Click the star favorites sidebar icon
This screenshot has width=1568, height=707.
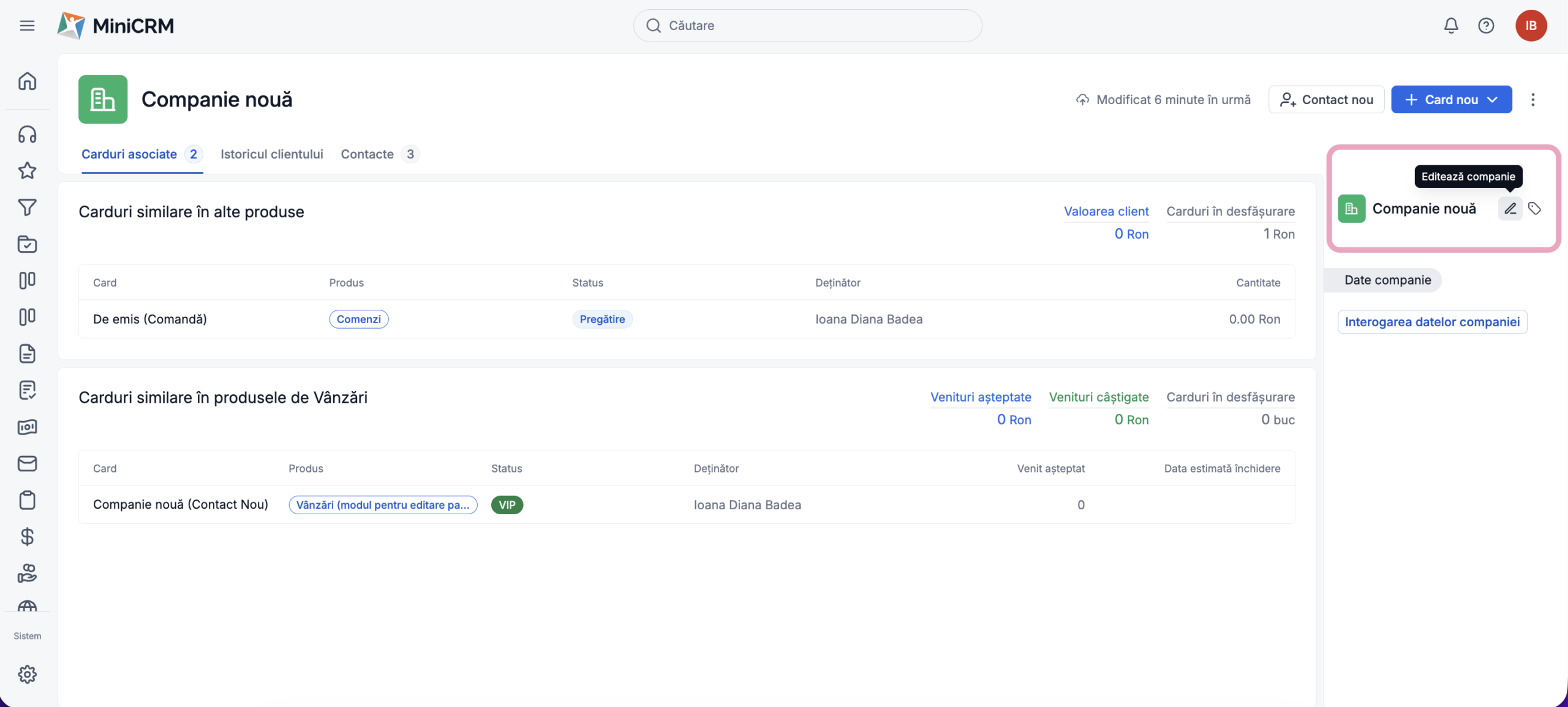pos(27,171)
